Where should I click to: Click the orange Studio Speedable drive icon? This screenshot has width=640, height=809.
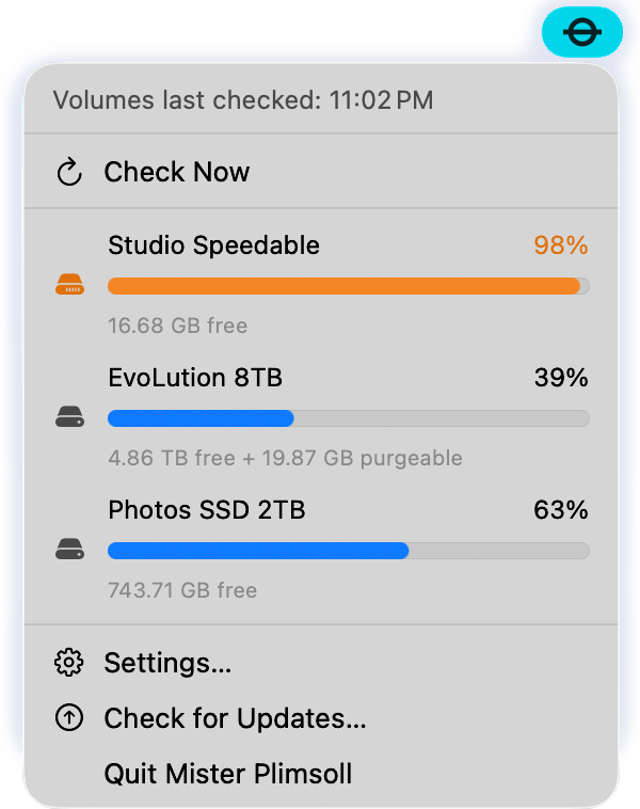tap(70, 284)
